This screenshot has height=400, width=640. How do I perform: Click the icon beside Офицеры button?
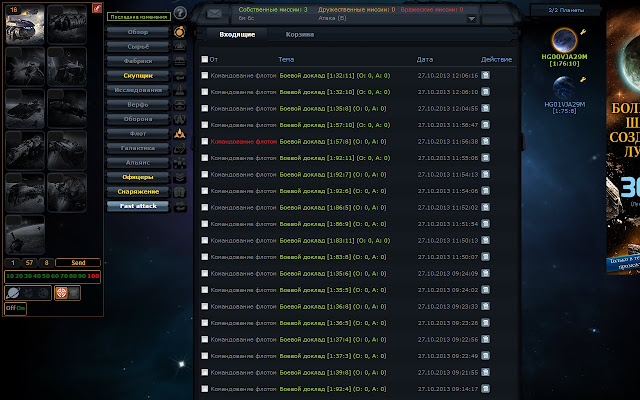pos(180,177)
